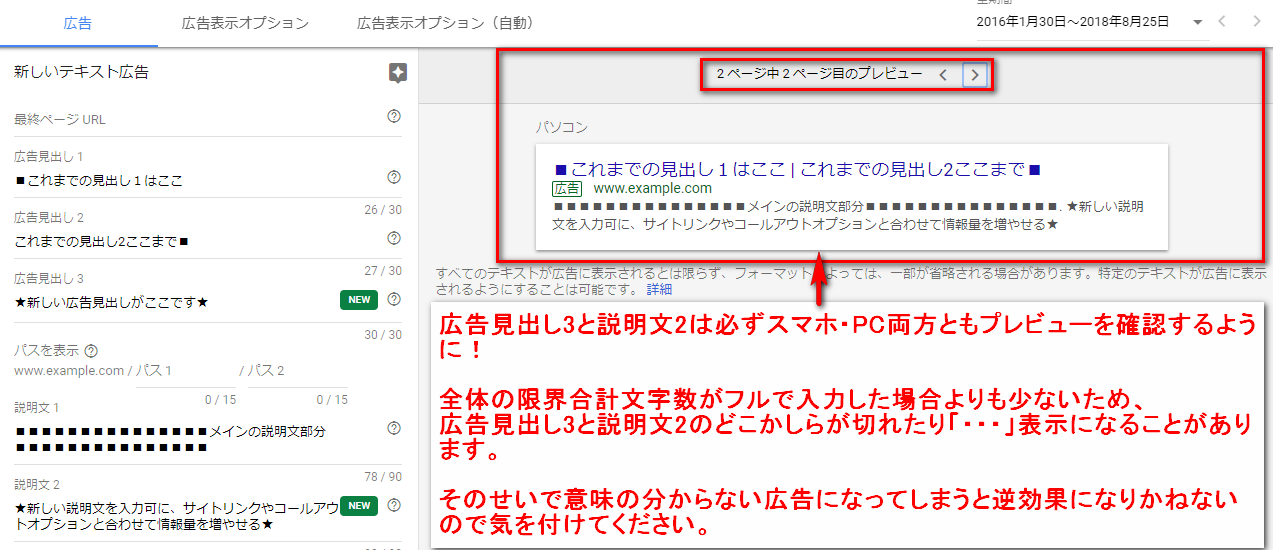Click help icon for 最終ページ URL
This screenshot has height=550, width=1273.
tap(394, 117)
